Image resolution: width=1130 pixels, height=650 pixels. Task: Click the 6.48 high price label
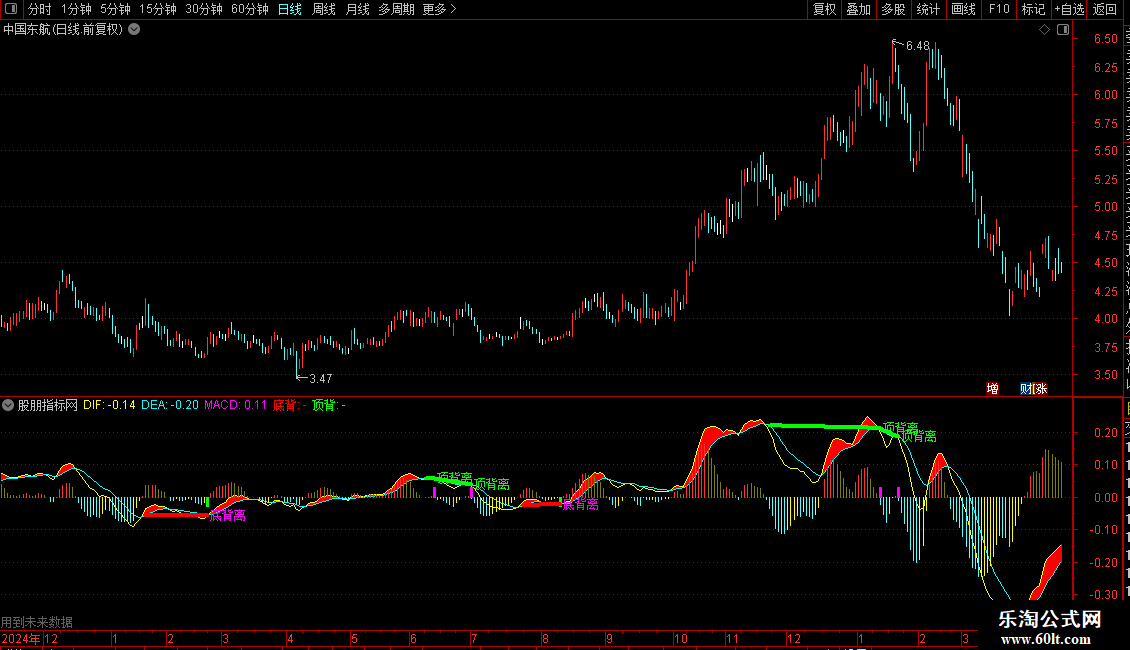[x=917, y=46]
